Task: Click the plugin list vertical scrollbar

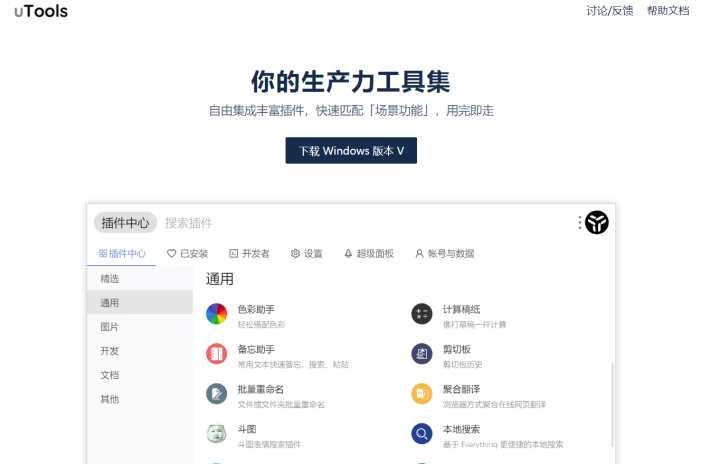Action: (x=612, y=404)
